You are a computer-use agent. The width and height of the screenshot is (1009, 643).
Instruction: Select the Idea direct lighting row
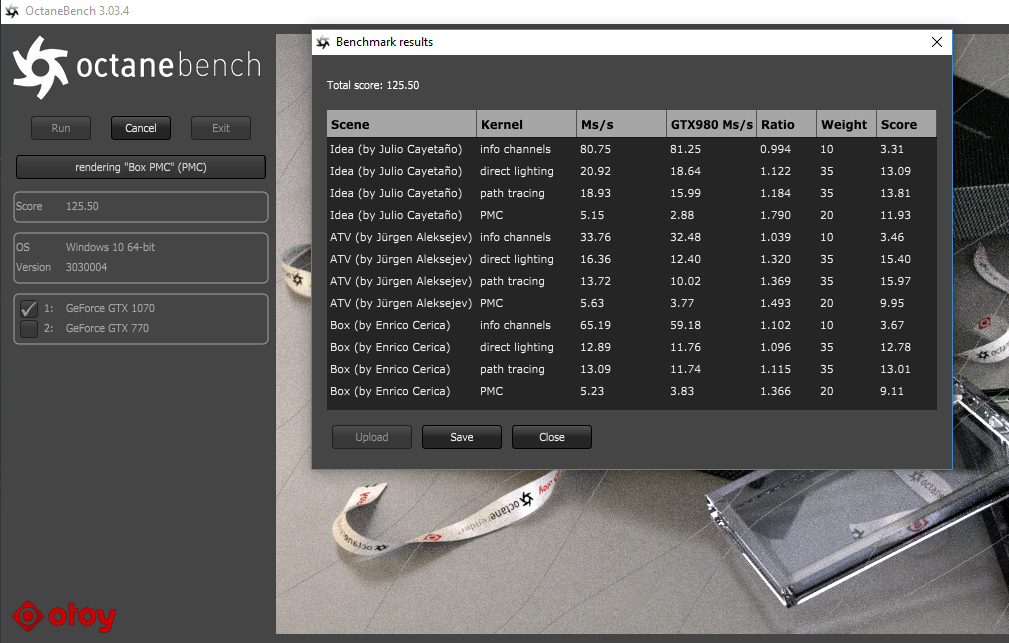coord(631,171)
